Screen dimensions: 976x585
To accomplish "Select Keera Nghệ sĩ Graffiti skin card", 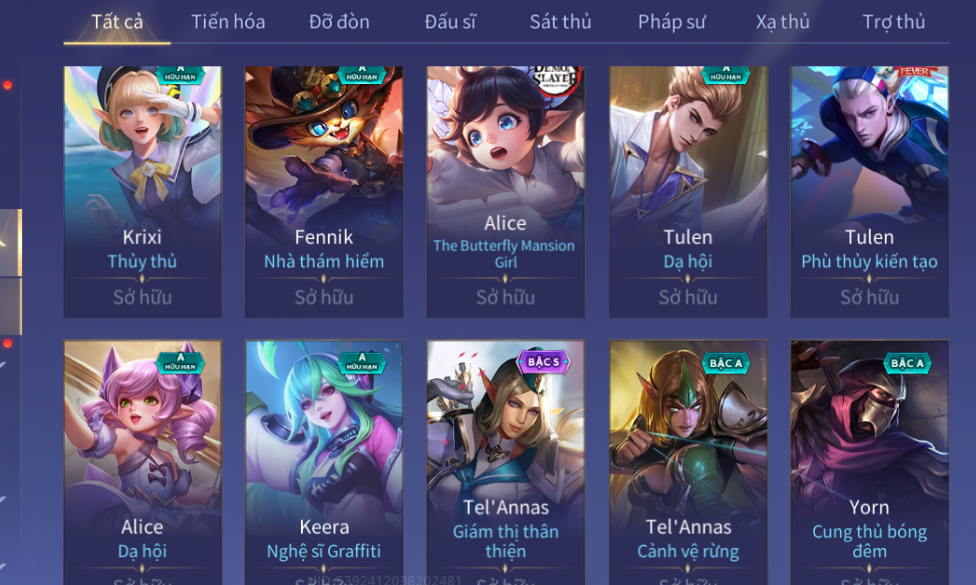I will point(324,462).
